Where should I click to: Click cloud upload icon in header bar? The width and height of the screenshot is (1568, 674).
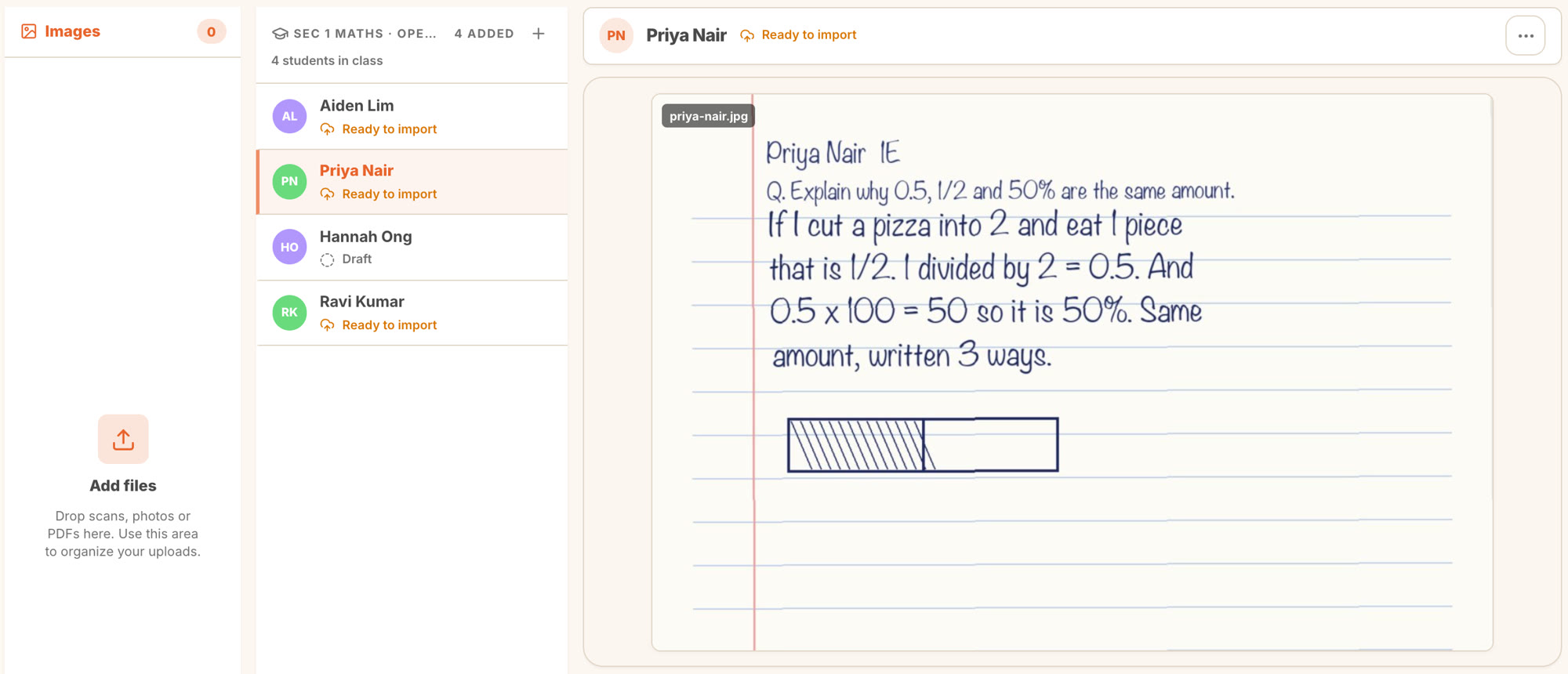coord(747,35)
